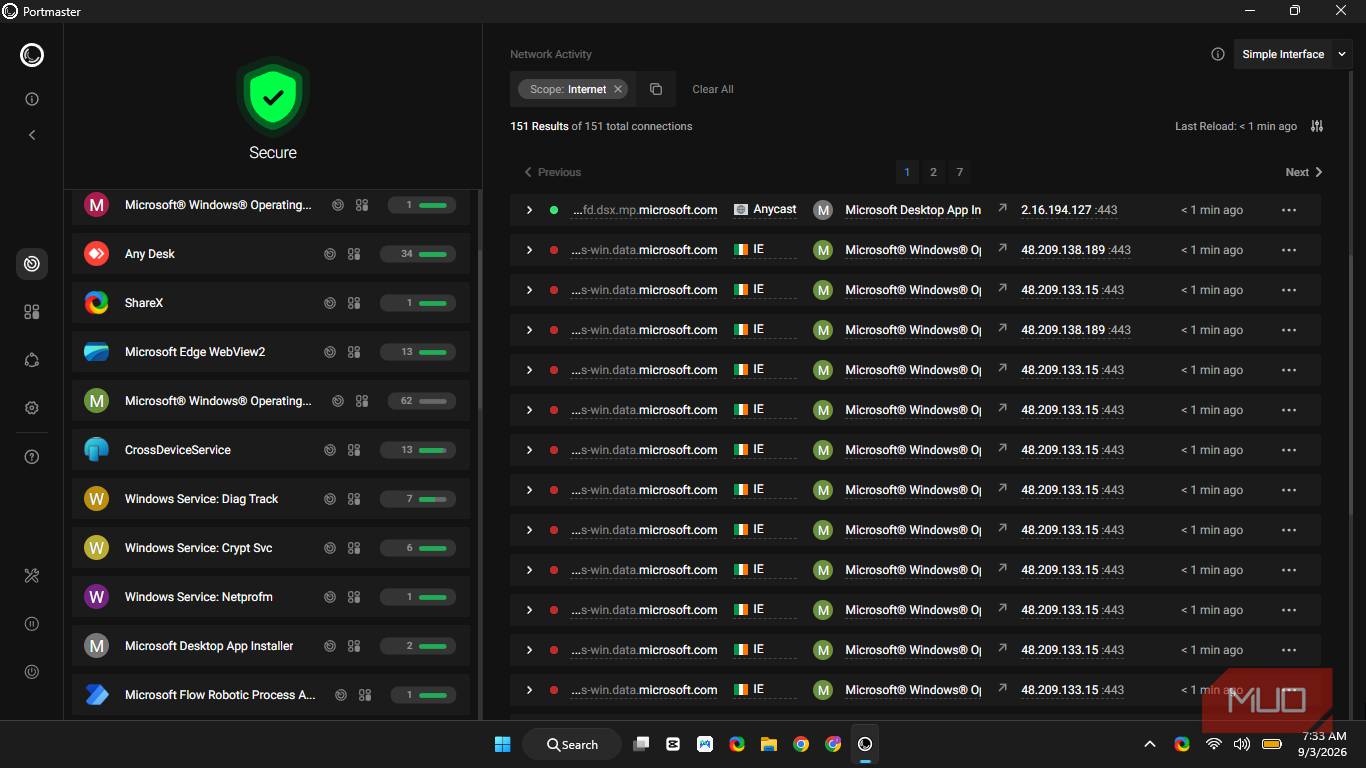Select page 2 in pagination
Viewport: 1366px width, 768px height.
933,172
